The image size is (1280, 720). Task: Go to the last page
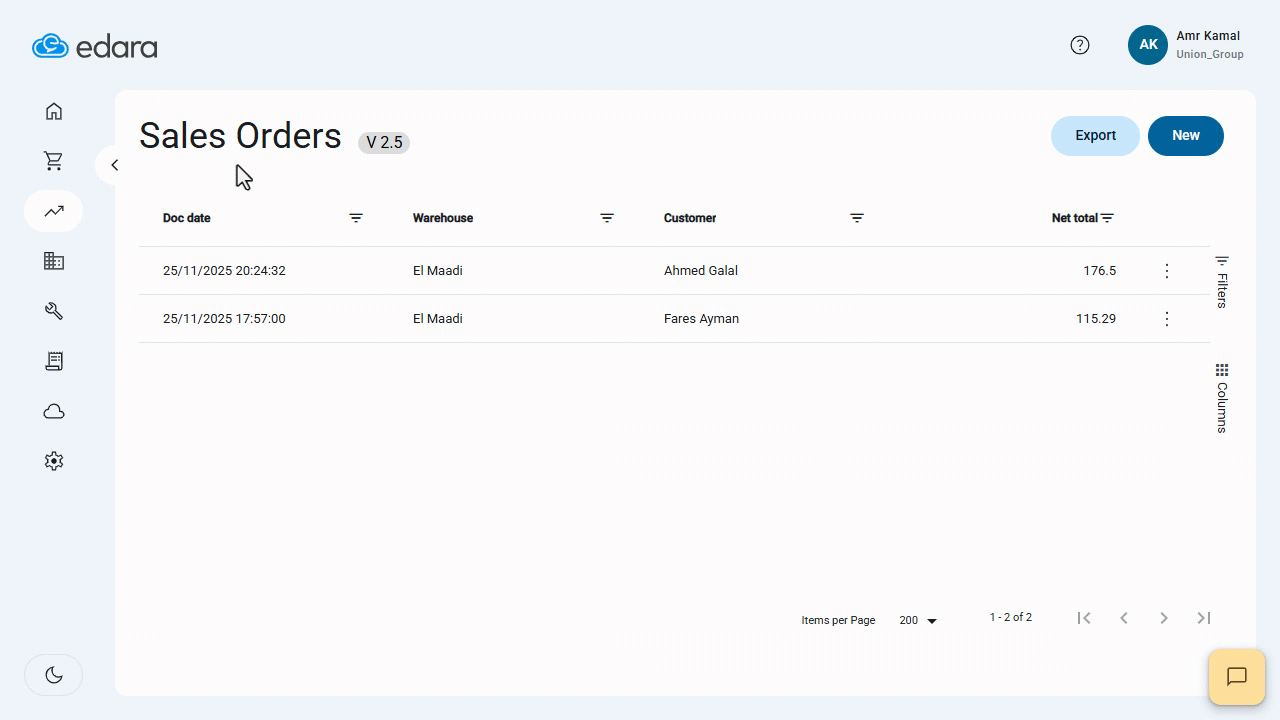(1204, 618)
